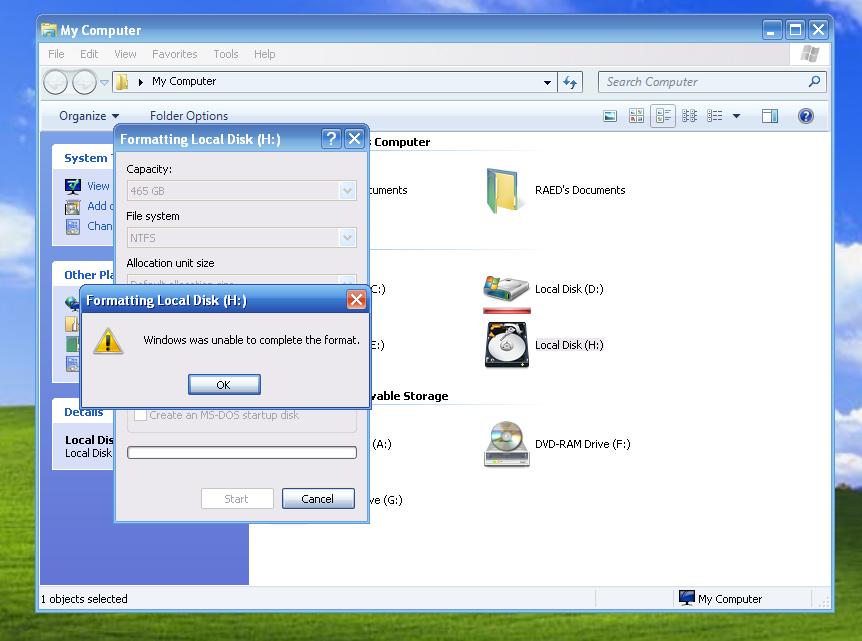
Task: Click OK in the format error dialog
Action: tap(224, 384)
